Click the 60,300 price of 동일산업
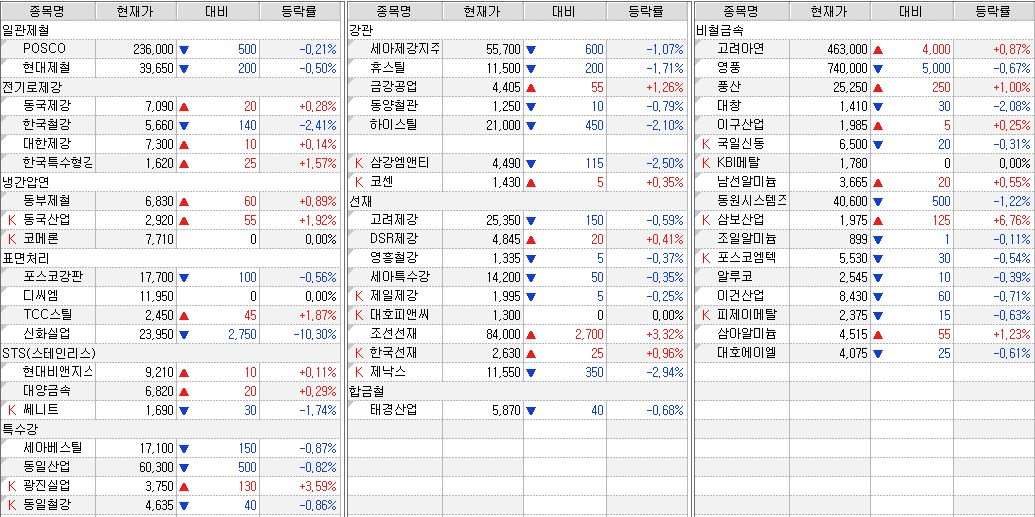 click(x=156, y=467)
